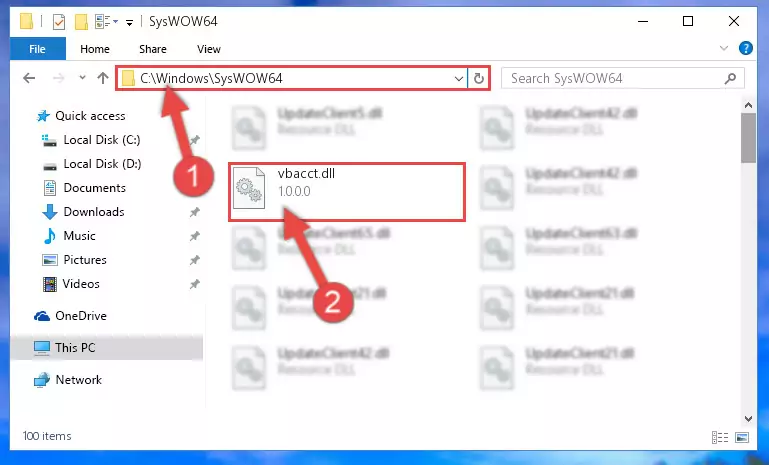Click the Downloads pin icon

(195, 212)
